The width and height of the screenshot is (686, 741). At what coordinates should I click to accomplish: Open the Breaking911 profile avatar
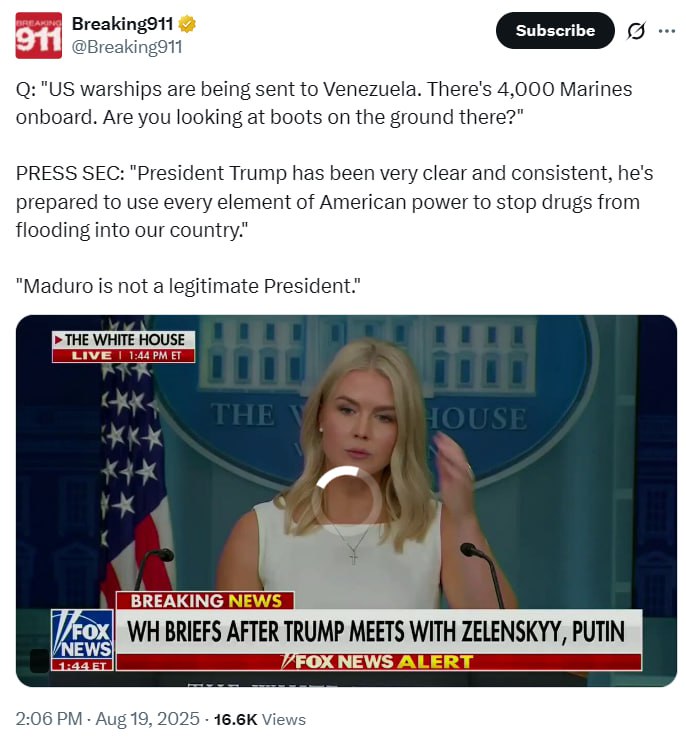(x=38, y=35)
